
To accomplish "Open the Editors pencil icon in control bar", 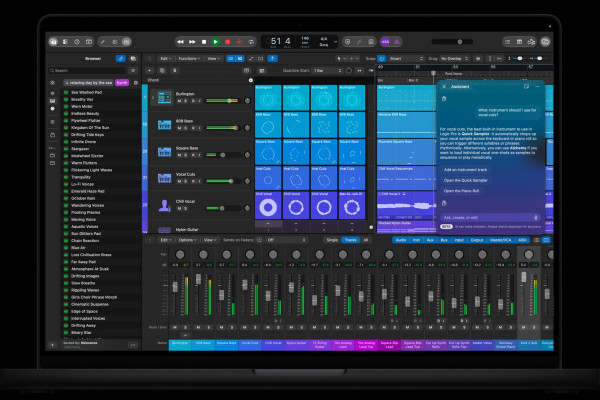I will (x=103, y=42).
